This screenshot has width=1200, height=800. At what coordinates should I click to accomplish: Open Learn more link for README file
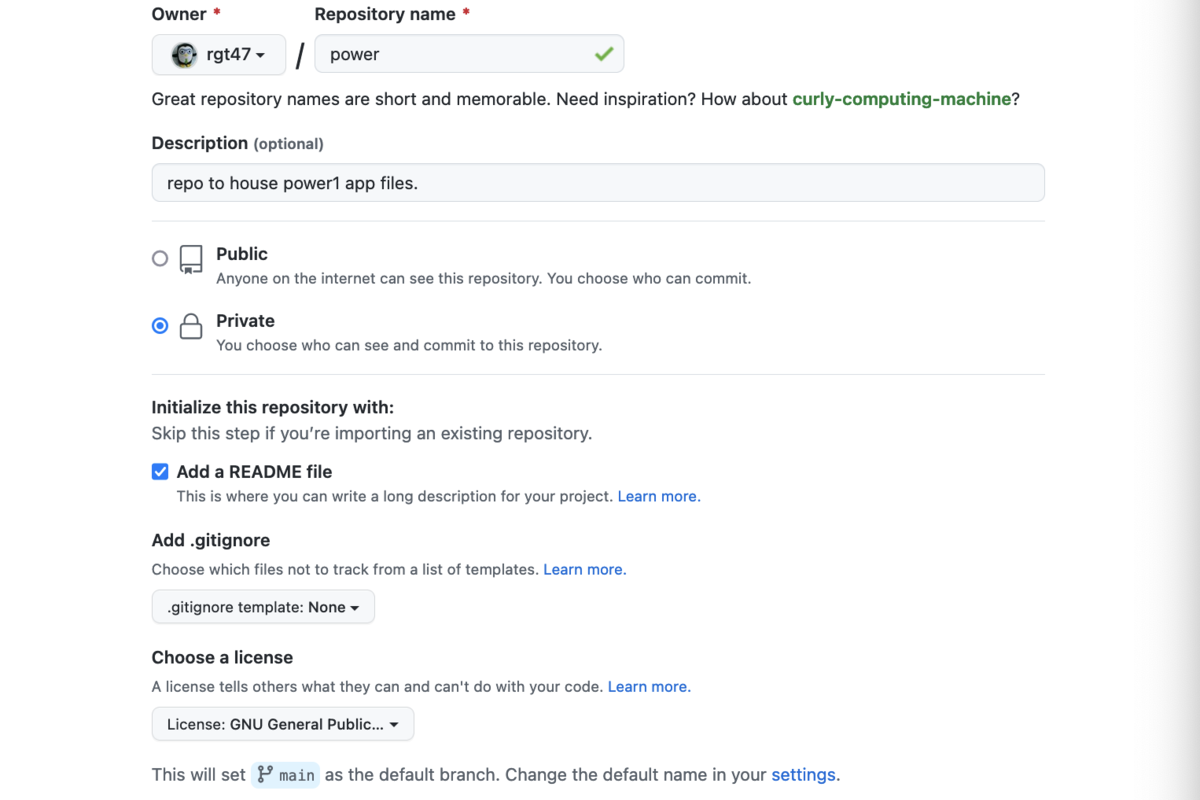(659, 496)
